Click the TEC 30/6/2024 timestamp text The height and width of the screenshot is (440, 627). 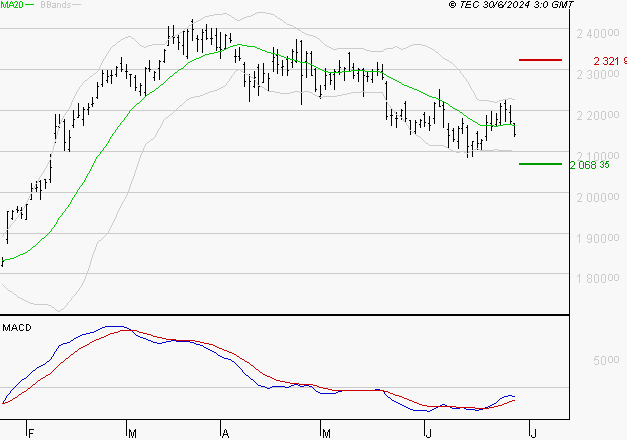[x=511, y=5]
